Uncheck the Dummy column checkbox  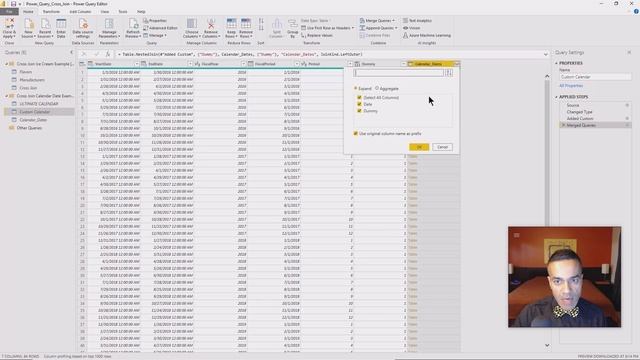(x=359, y=111)
